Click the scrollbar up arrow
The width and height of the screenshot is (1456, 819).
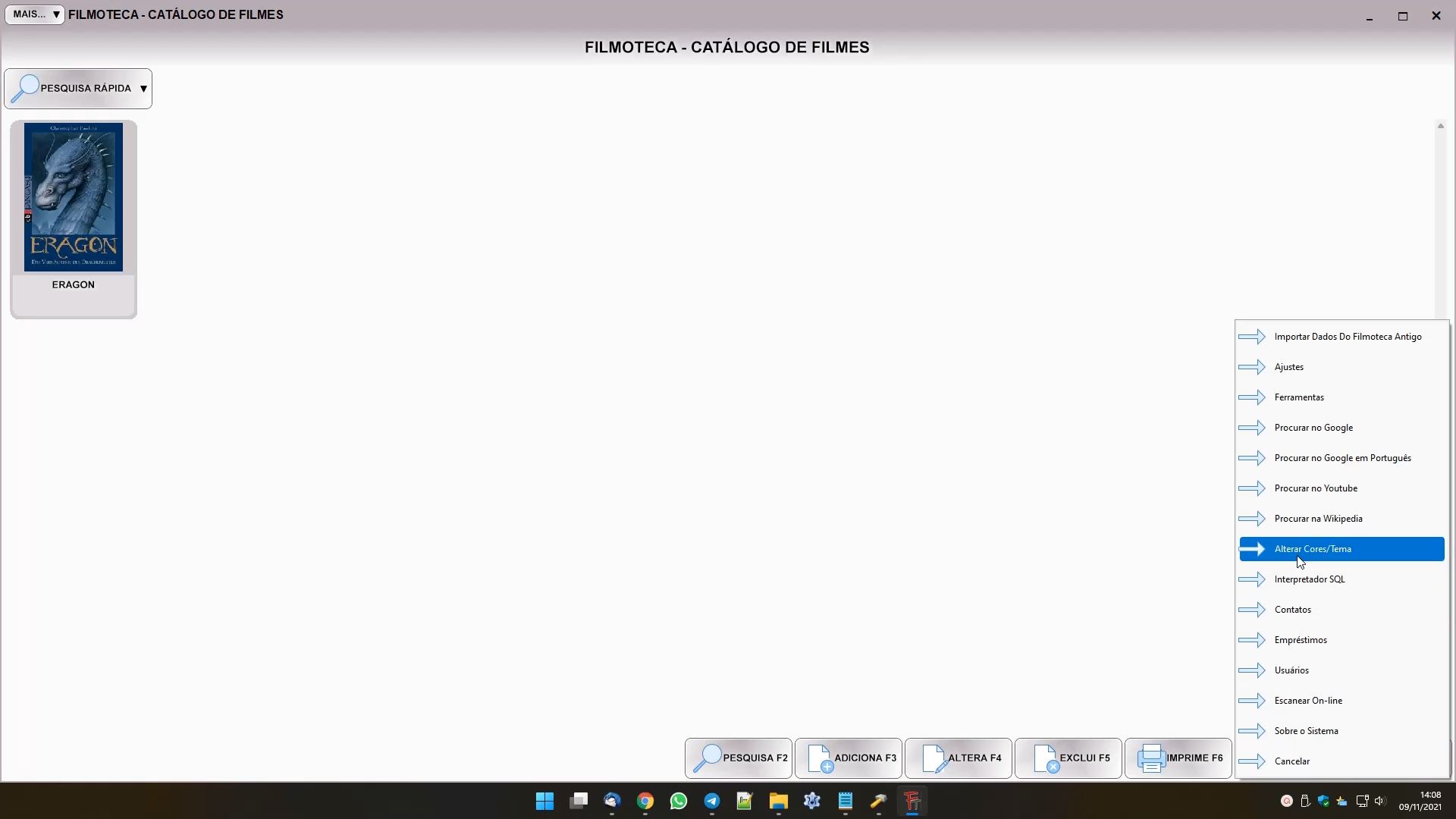(x=1440, y=126)
